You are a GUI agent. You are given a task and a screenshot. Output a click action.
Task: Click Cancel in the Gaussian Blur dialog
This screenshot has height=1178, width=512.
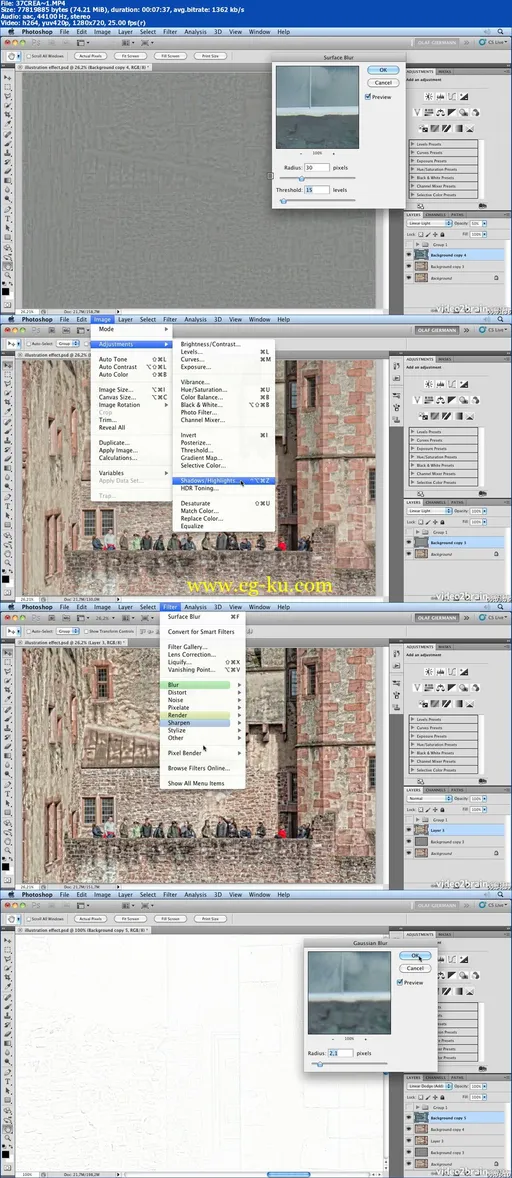(x=414, y=968)
